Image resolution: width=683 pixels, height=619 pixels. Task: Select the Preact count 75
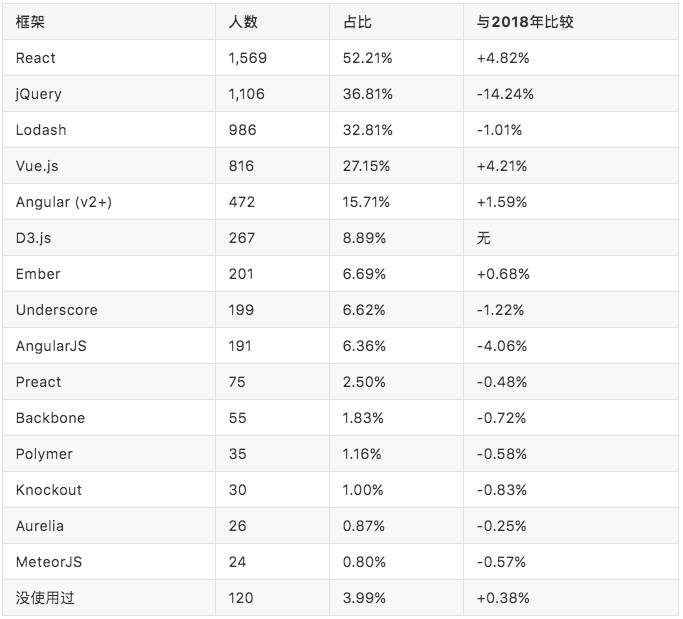[237, 382]
